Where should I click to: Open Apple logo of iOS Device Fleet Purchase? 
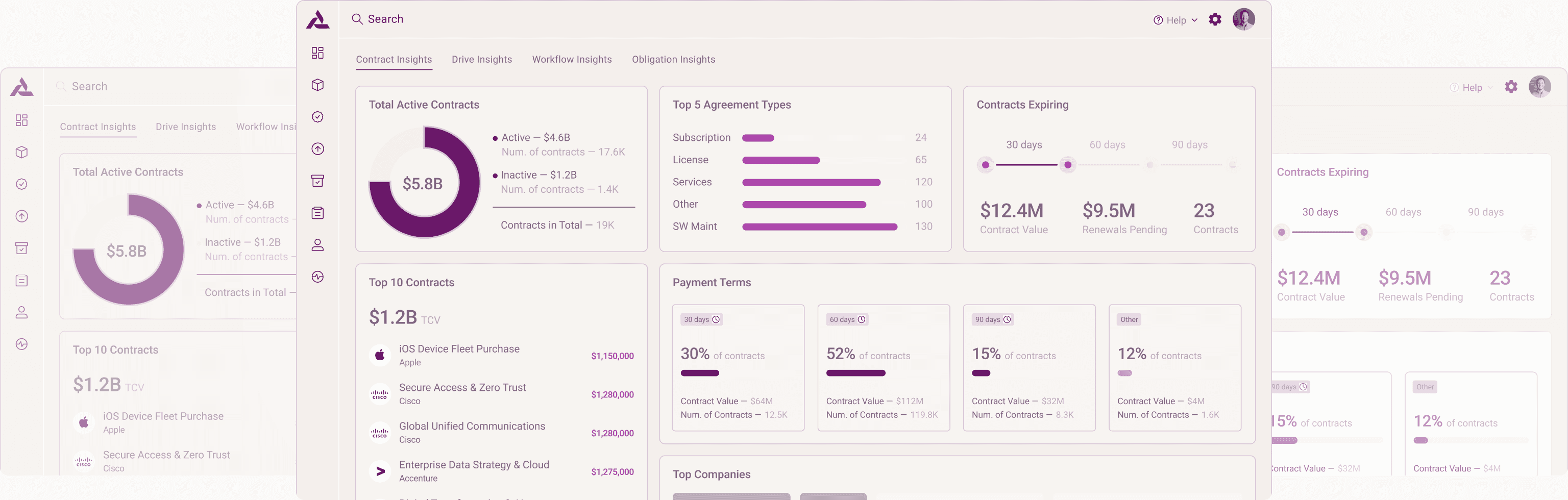pyautogui.click(x=380, y=355)
